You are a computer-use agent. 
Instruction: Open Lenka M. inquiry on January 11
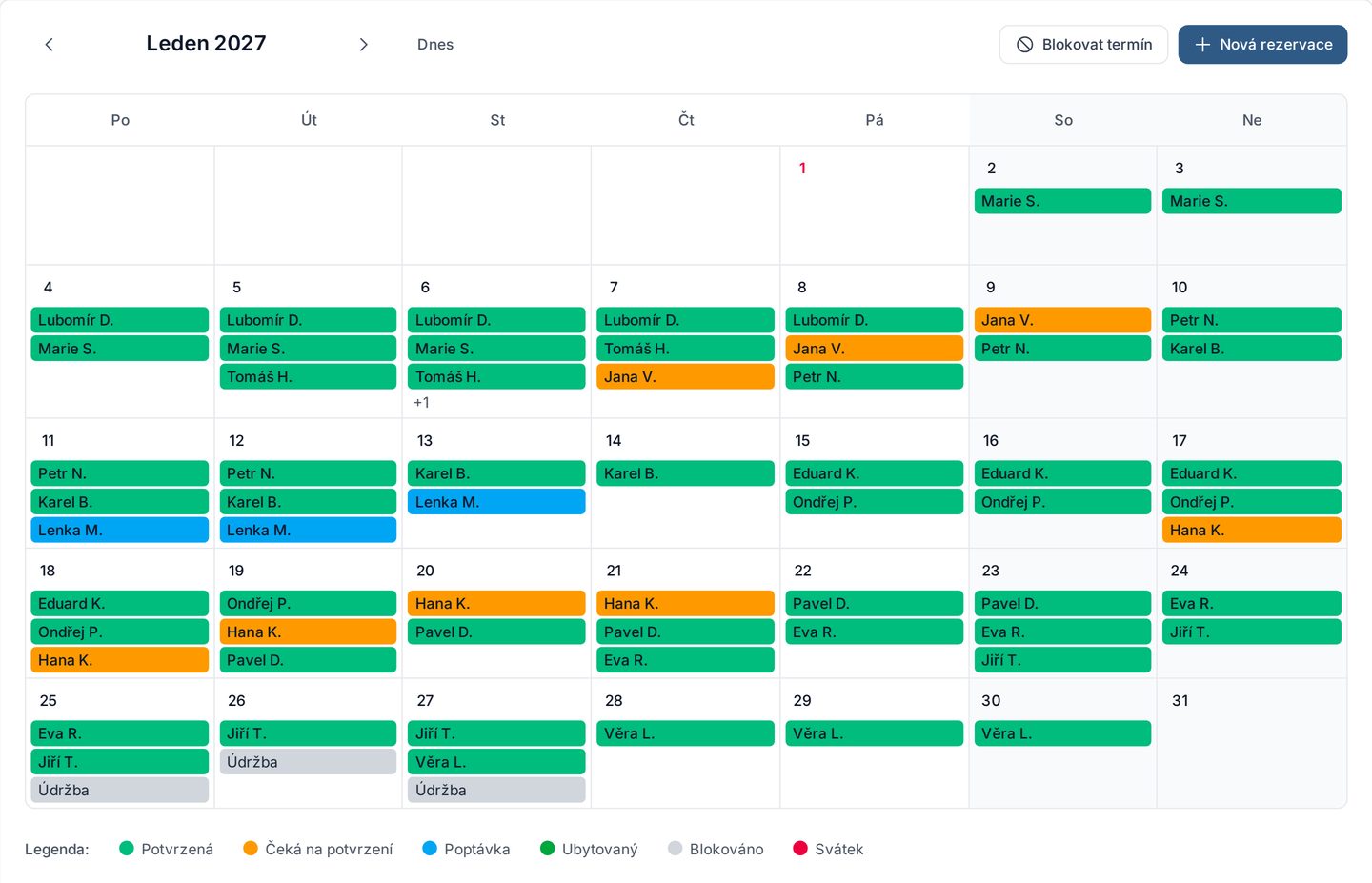pos(120,531)
